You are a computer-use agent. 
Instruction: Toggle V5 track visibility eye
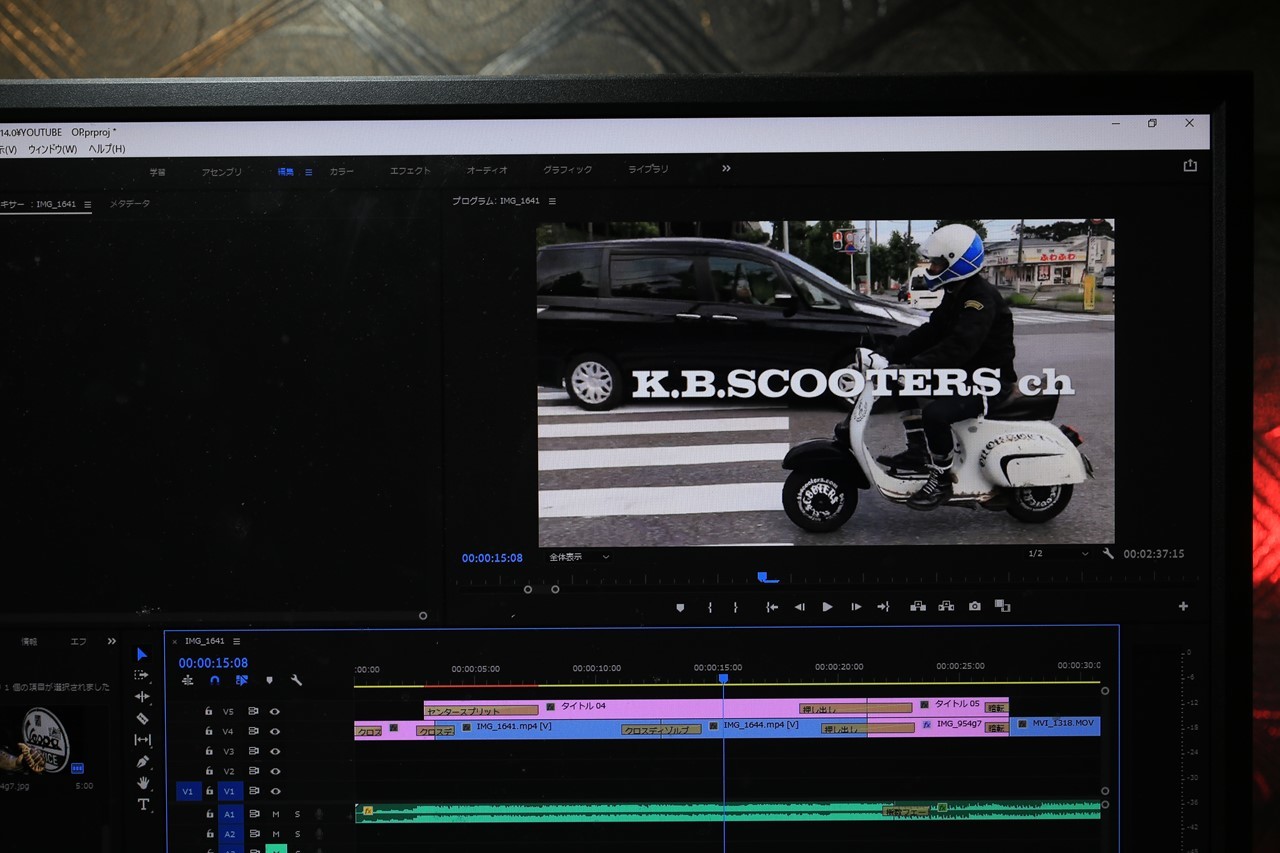274,712
